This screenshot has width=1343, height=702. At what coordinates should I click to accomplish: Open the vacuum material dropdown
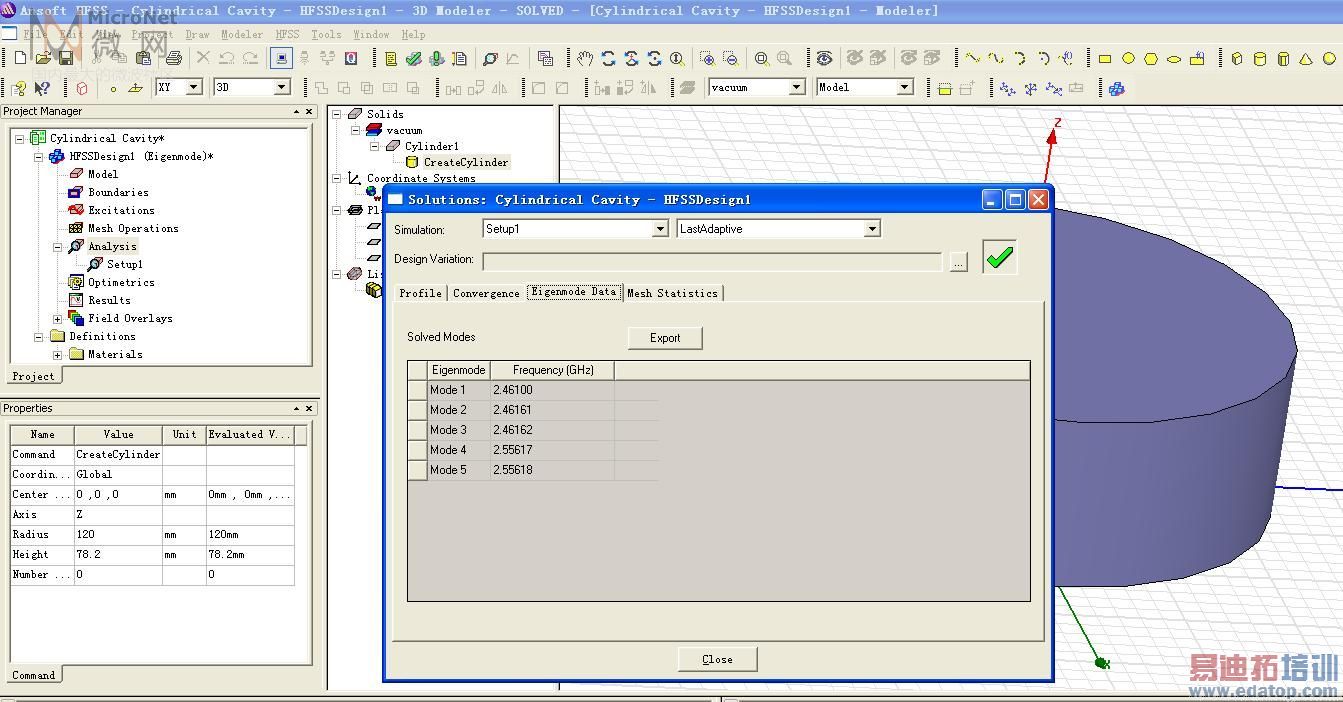pyautogui.click(x=796, y=87)
